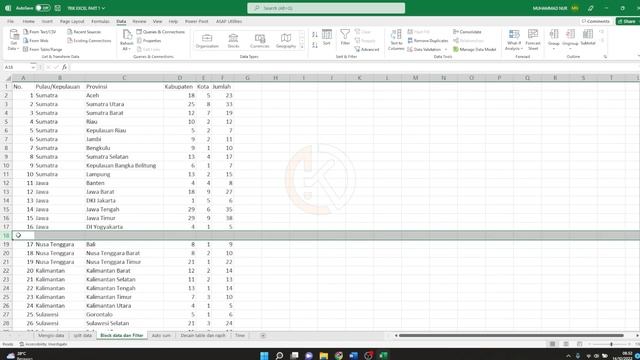Switch to Normal view
The image size is (640, 360).
point(552,344)
